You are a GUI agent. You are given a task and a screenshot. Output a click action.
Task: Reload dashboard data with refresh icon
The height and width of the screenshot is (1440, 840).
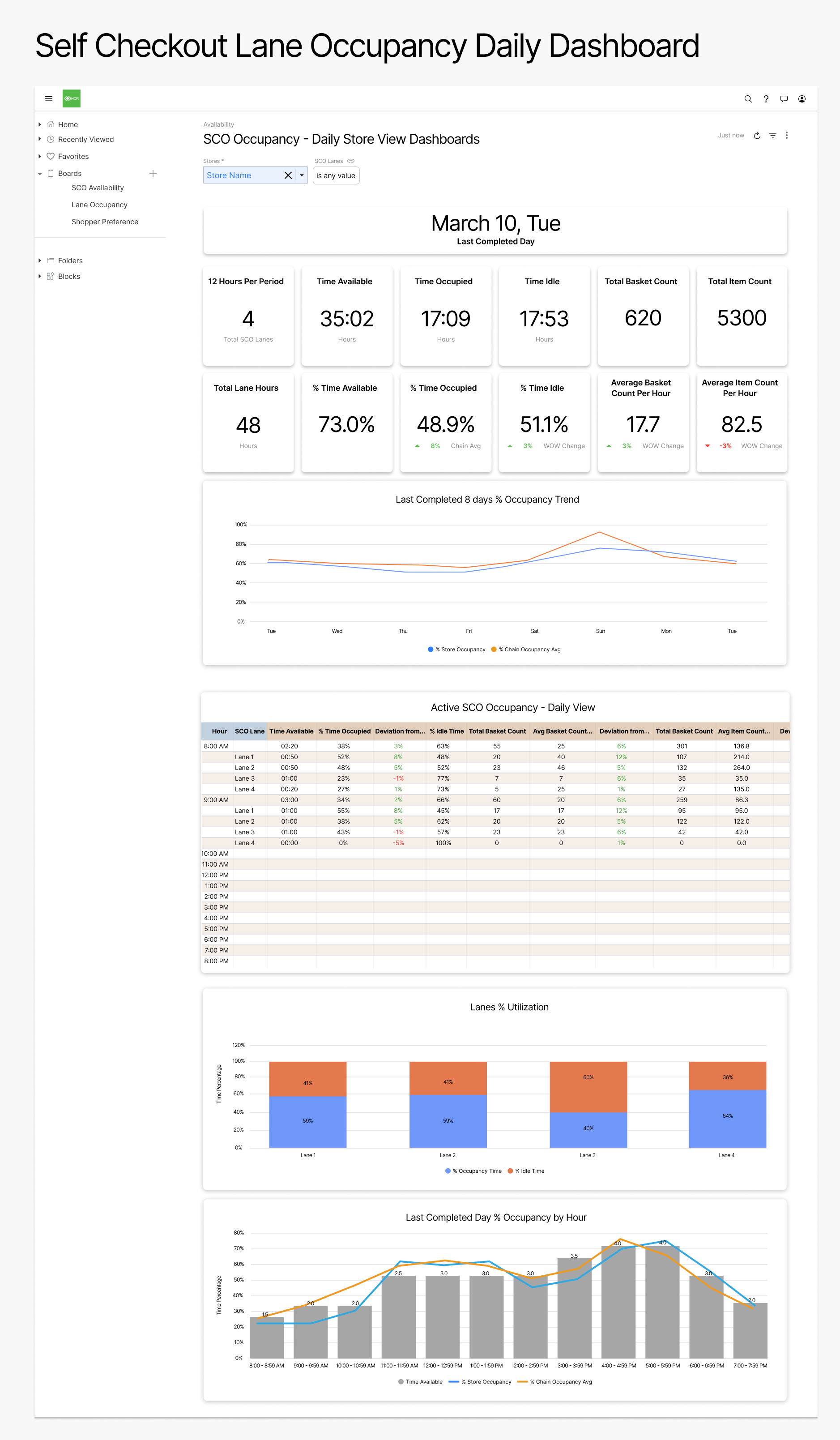[757, 136]
